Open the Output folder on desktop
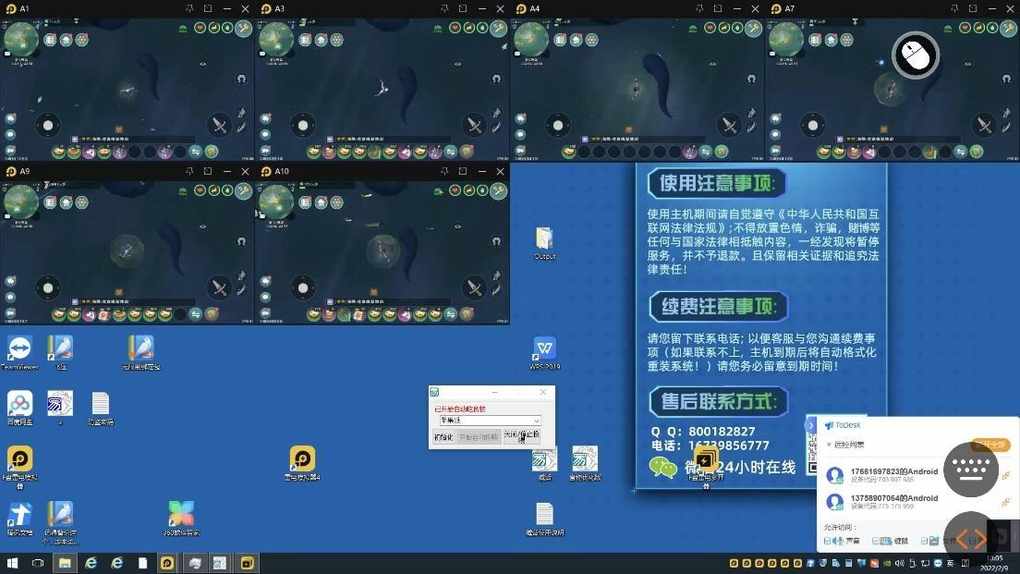Screen dimensions: 1020x574 [544, 243]
